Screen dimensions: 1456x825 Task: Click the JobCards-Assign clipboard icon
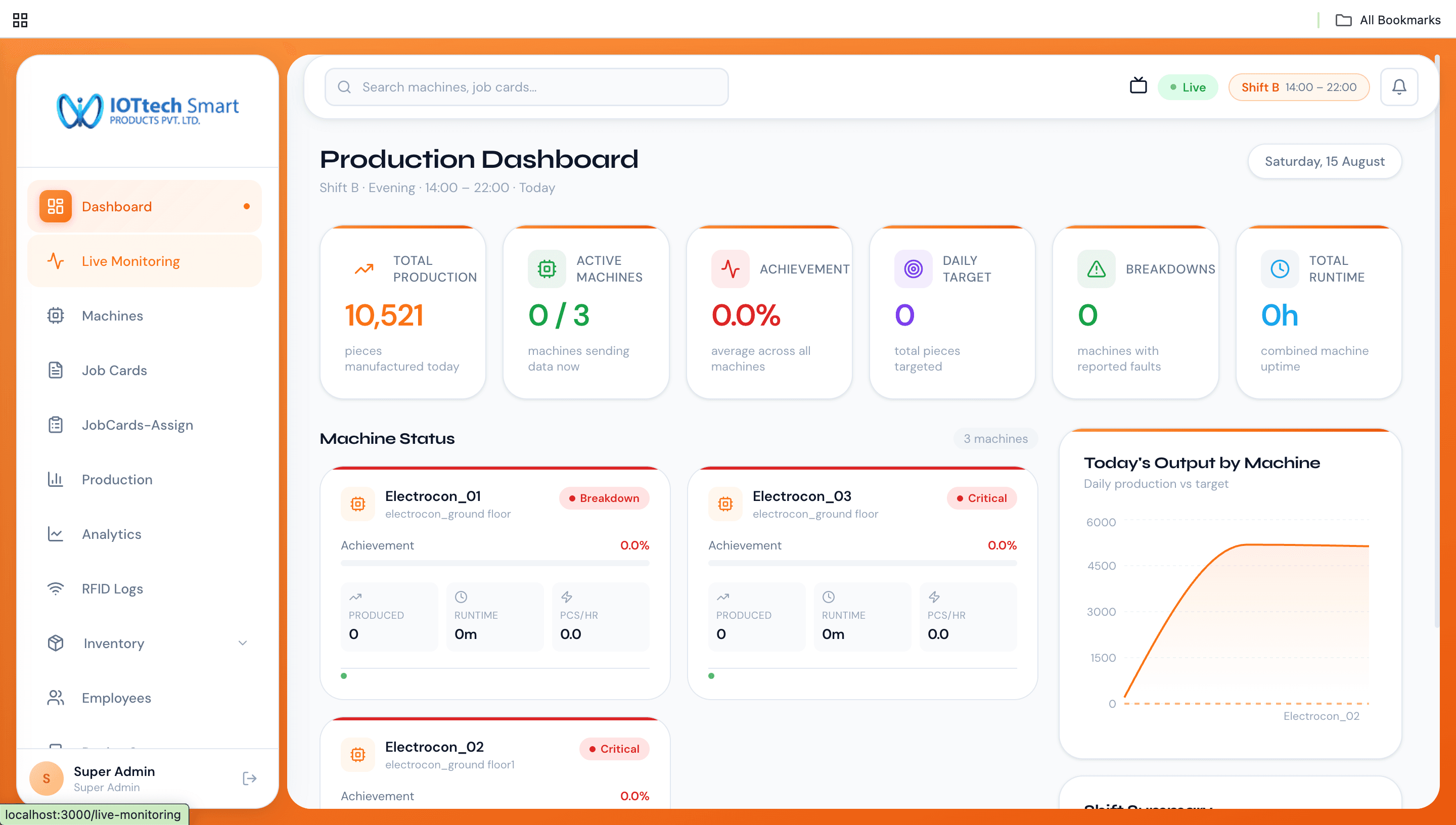click(x=56, y=425)
